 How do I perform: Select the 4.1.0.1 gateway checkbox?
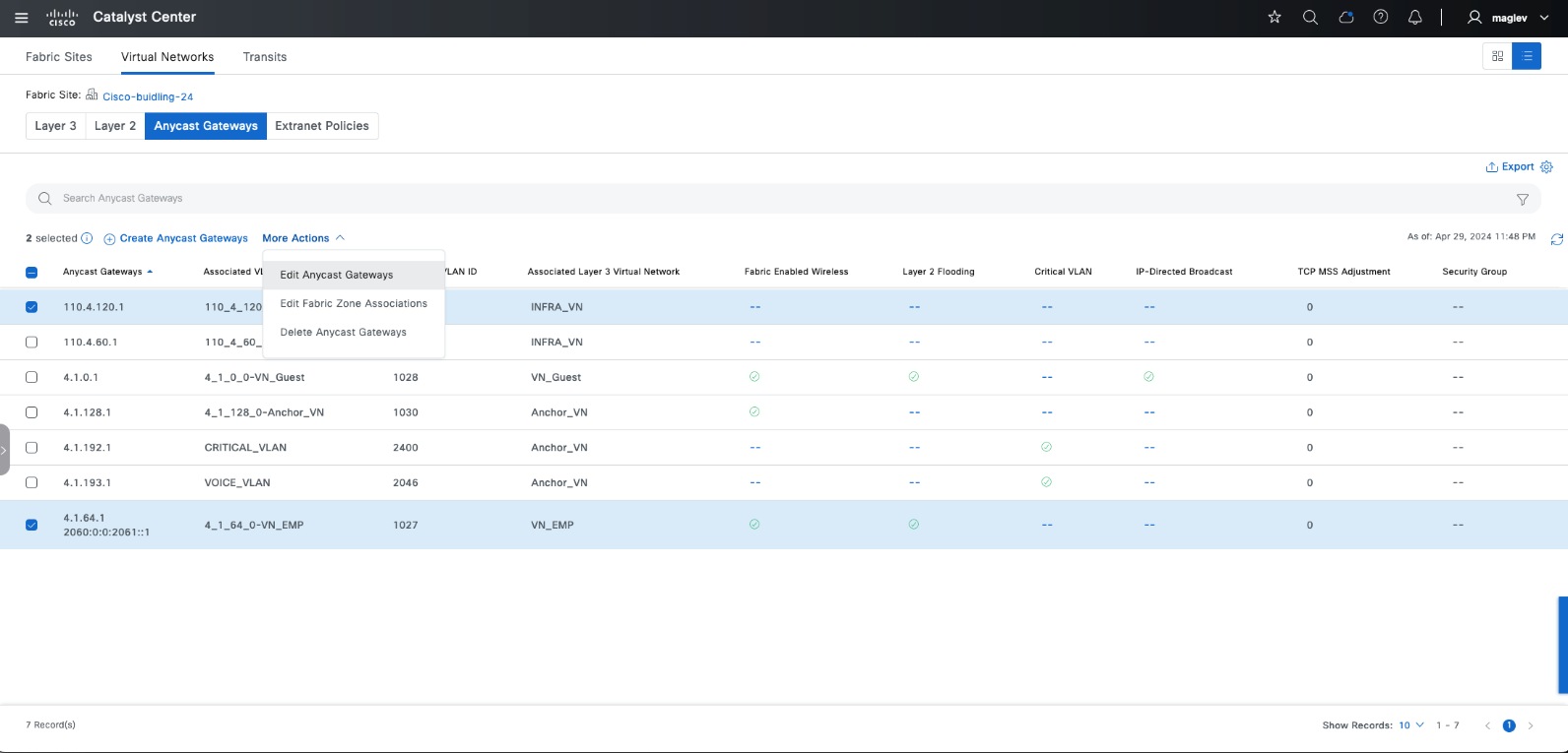click(32, 377)
